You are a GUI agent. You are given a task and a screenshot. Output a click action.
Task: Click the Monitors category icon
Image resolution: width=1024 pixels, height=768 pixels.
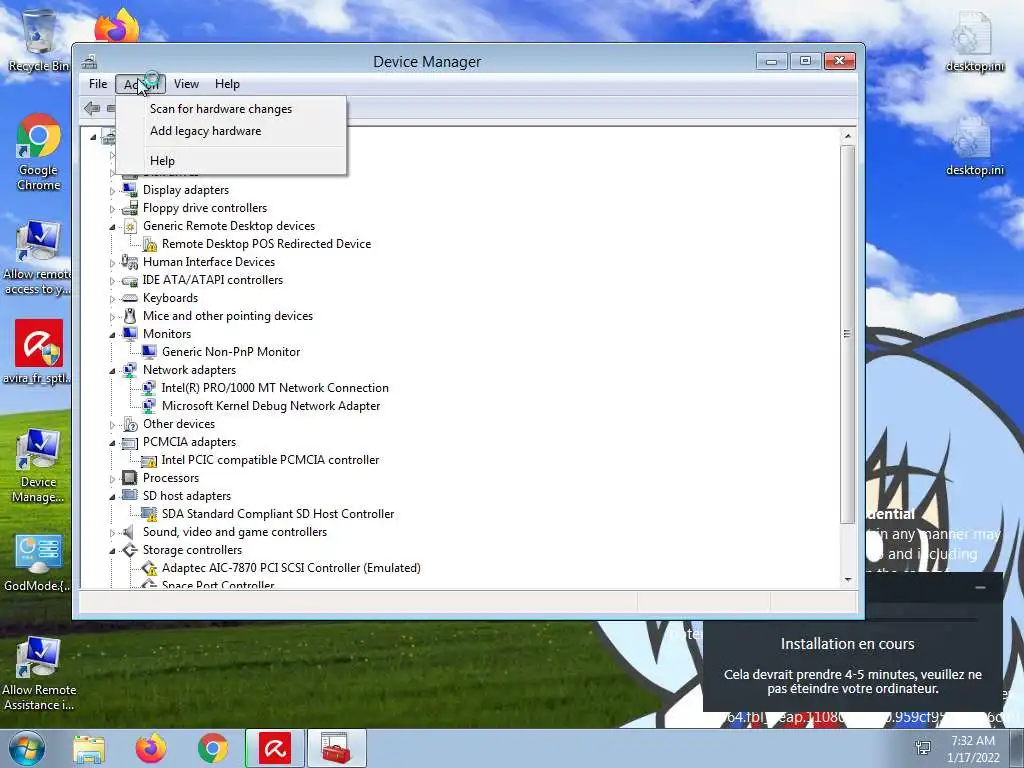point(130,334)
